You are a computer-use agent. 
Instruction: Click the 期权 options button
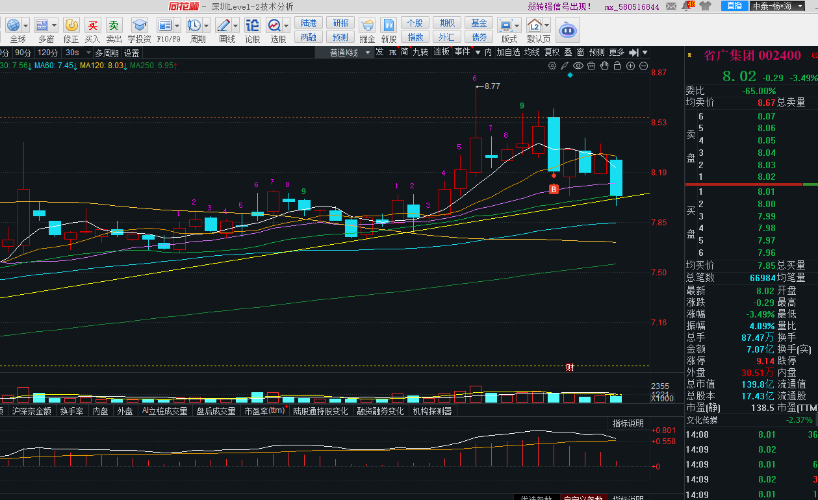(447, 23)
